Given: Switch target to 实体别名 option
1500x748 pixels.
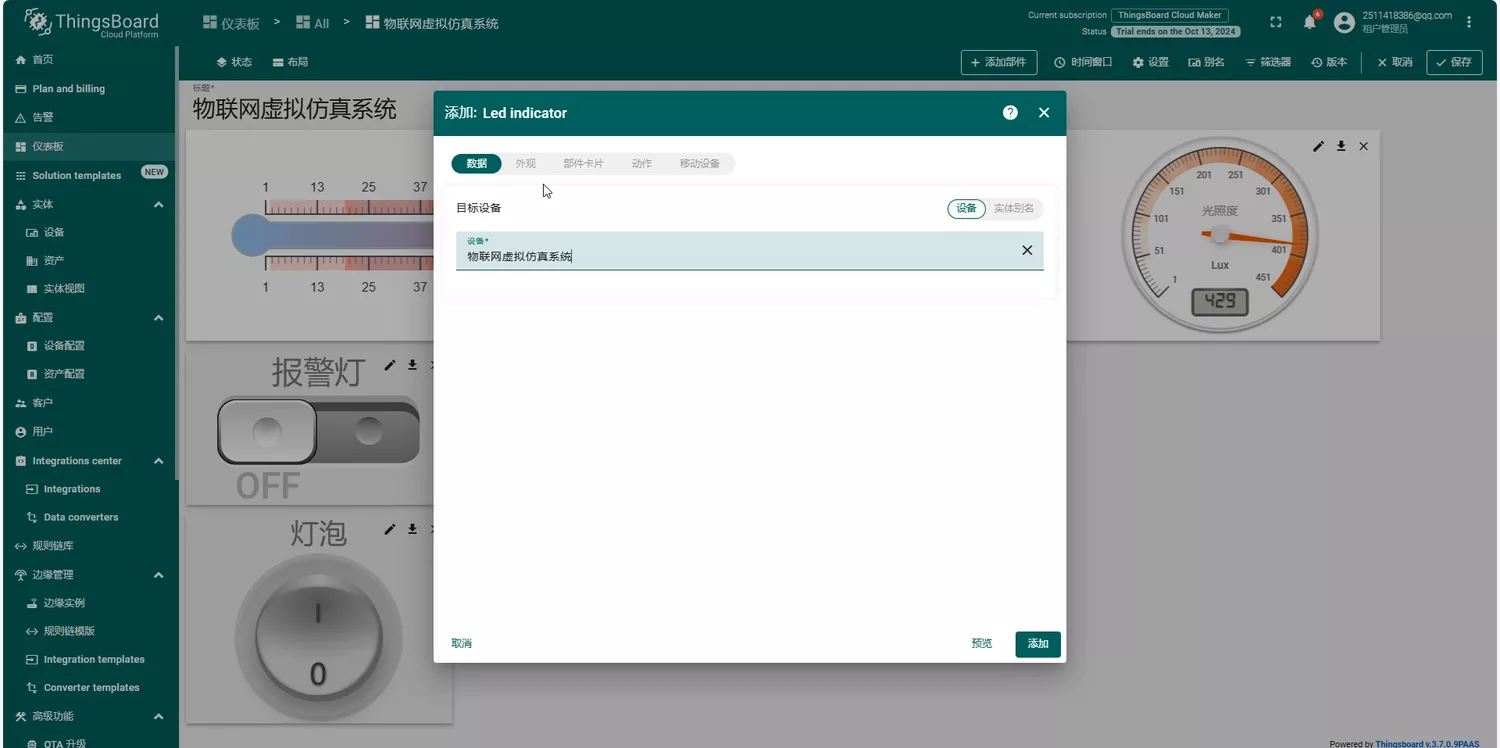Looking at the screenshot, I should coord(1013,208).
